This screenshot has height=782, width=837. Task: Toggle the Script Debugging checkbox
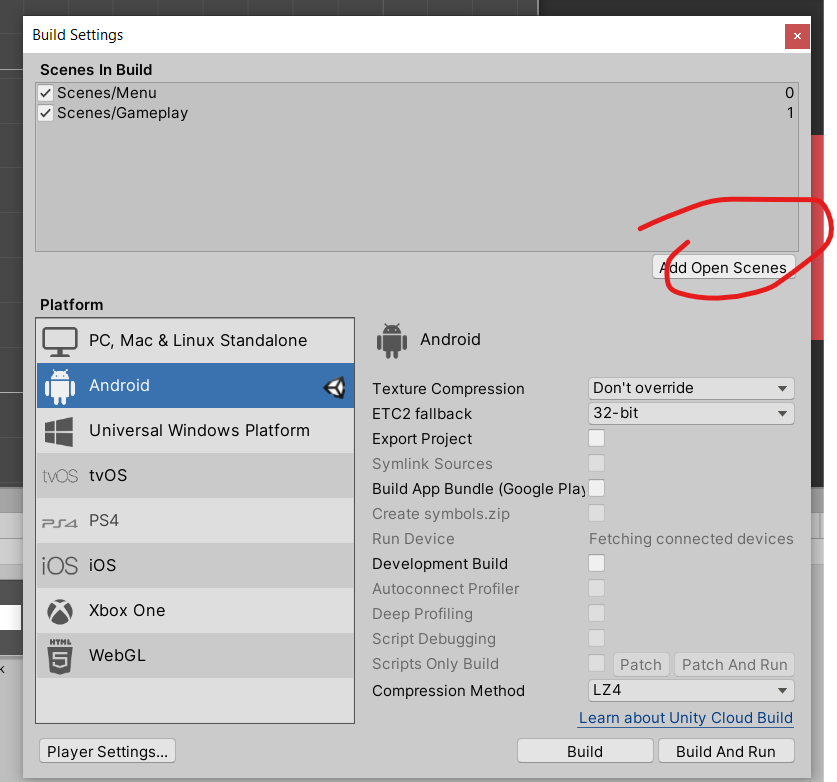pos(596,638)
